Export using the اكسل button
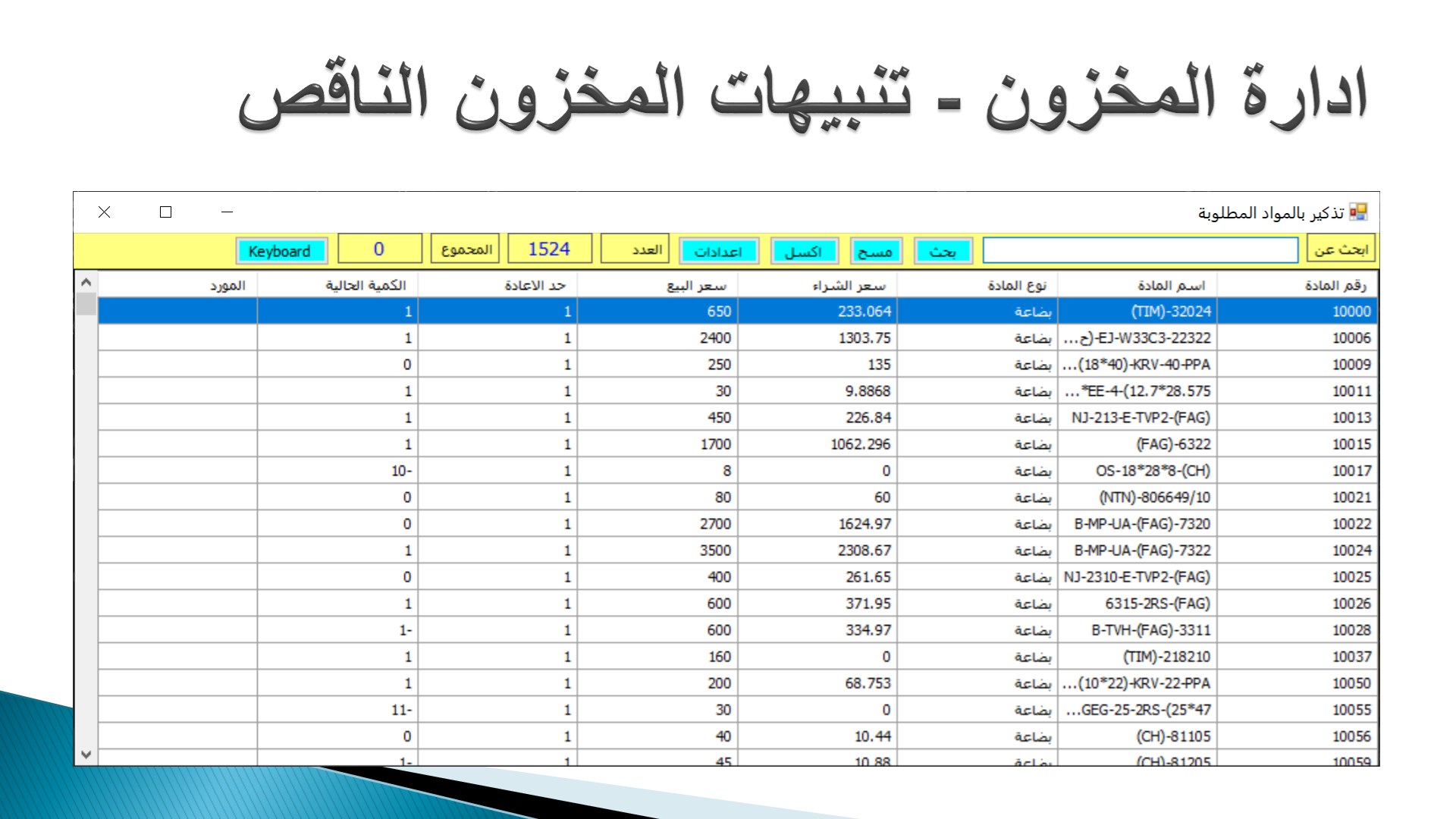The height and width of the screenshot is (819, 1456). (x=804, y=251)
